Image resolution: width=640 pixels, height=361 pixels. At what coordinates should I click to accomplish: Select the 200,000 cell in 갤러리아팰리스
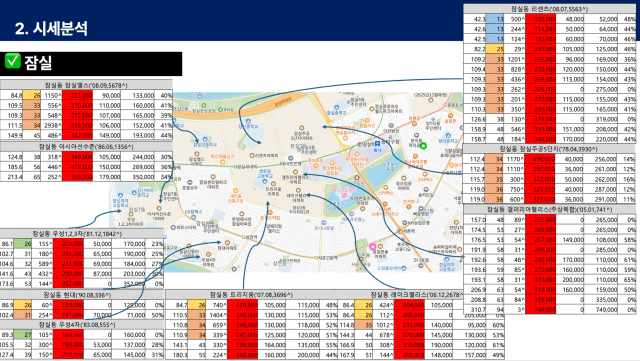(x=571, y=280)
